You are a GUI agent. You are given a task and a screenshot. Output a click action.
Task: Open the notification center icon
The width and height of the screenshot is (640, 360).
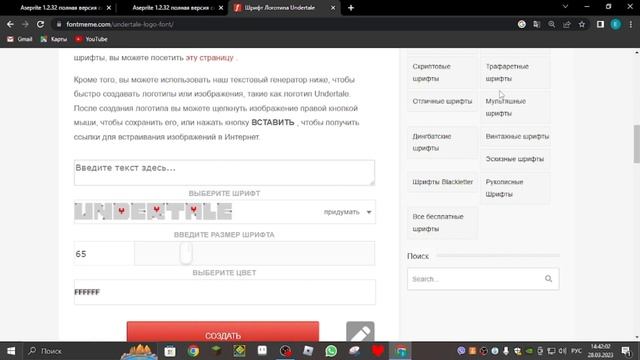click(626, 351)
